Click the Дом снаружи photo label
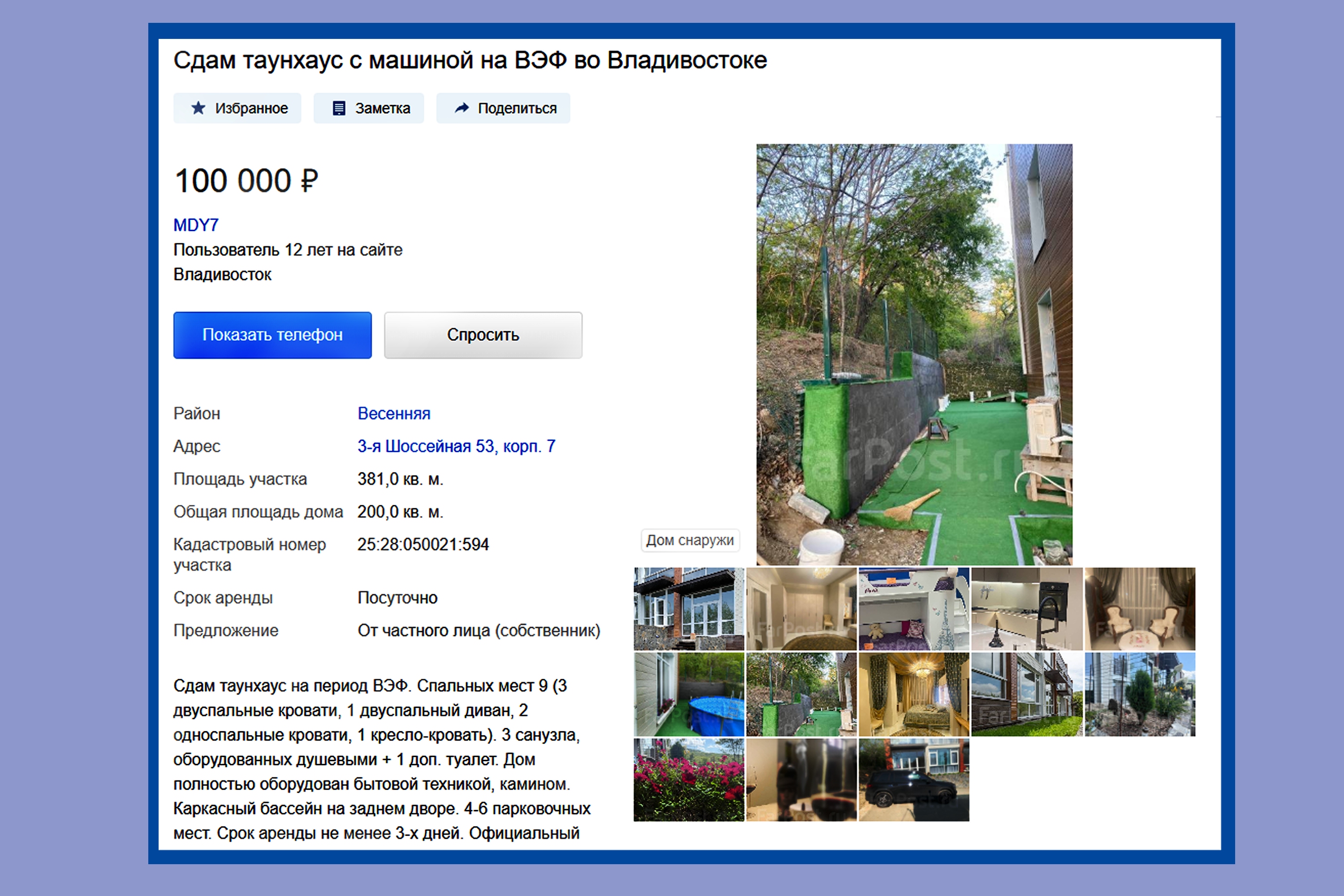This screenshot has width=1344, height=896. pyautogui.click(x=690, y=540)
